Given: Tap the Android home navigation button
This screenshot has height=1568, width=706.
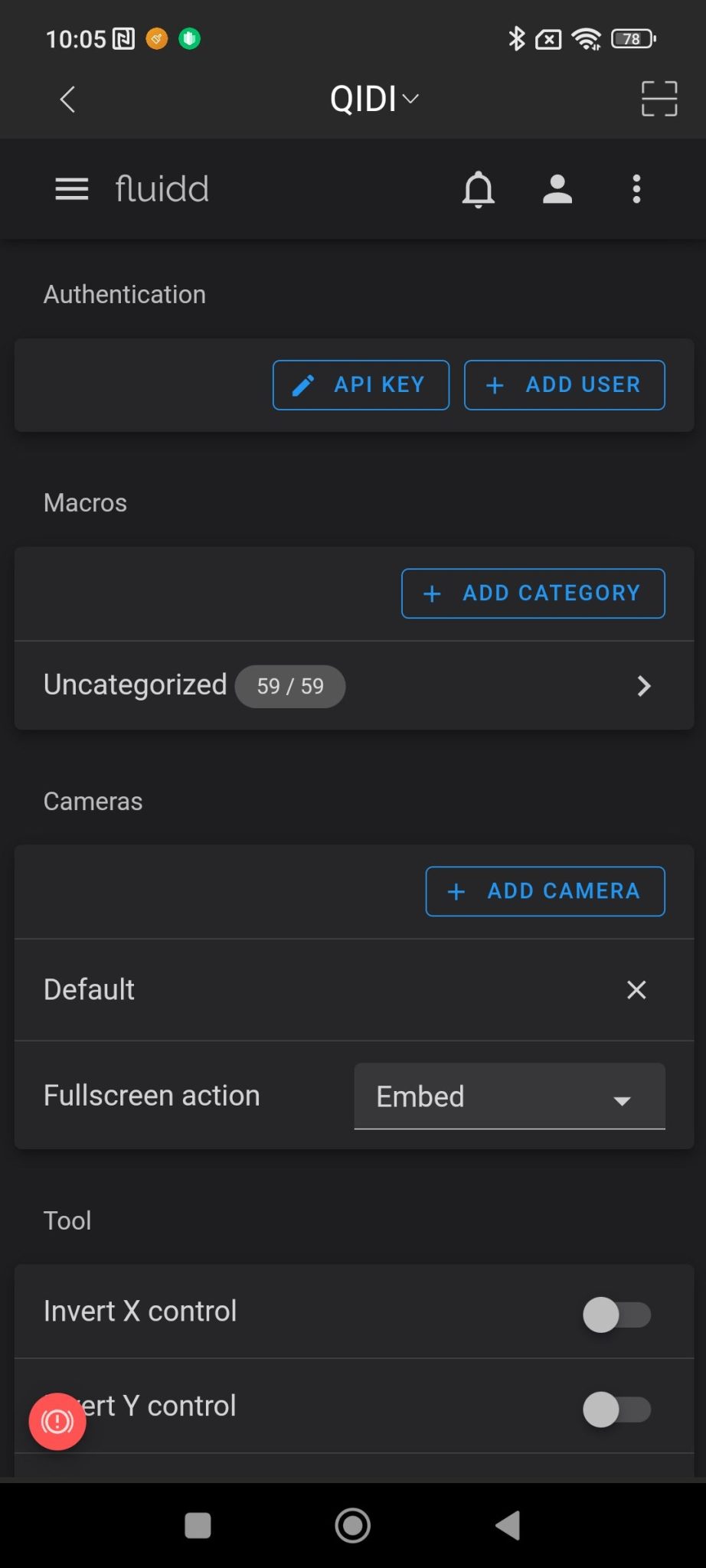Looking at the screenshot, I should coord(353,1525).
